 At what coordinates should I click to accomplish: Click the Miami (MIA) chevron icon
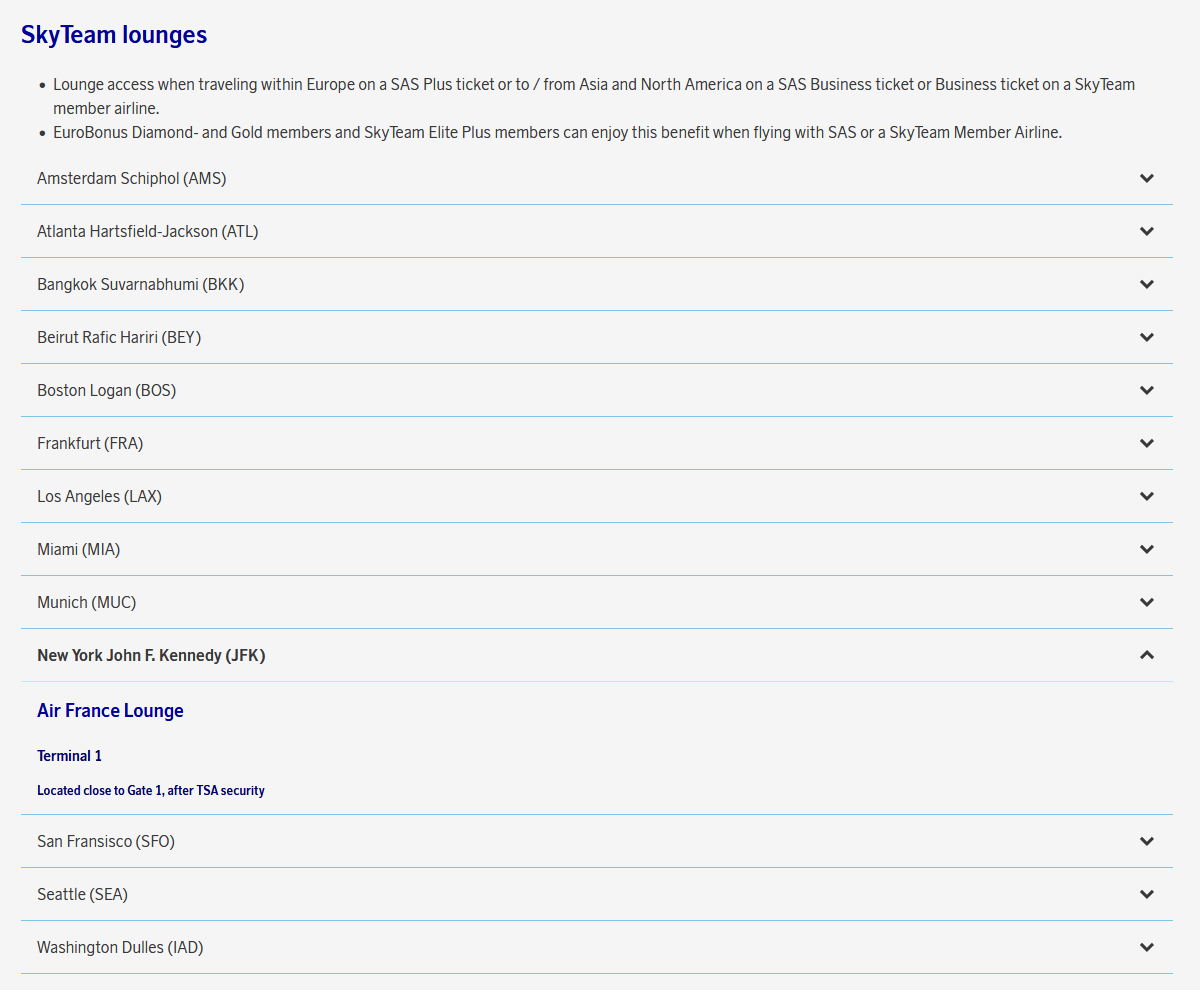pyautogui.click(x=1146, y=549)
